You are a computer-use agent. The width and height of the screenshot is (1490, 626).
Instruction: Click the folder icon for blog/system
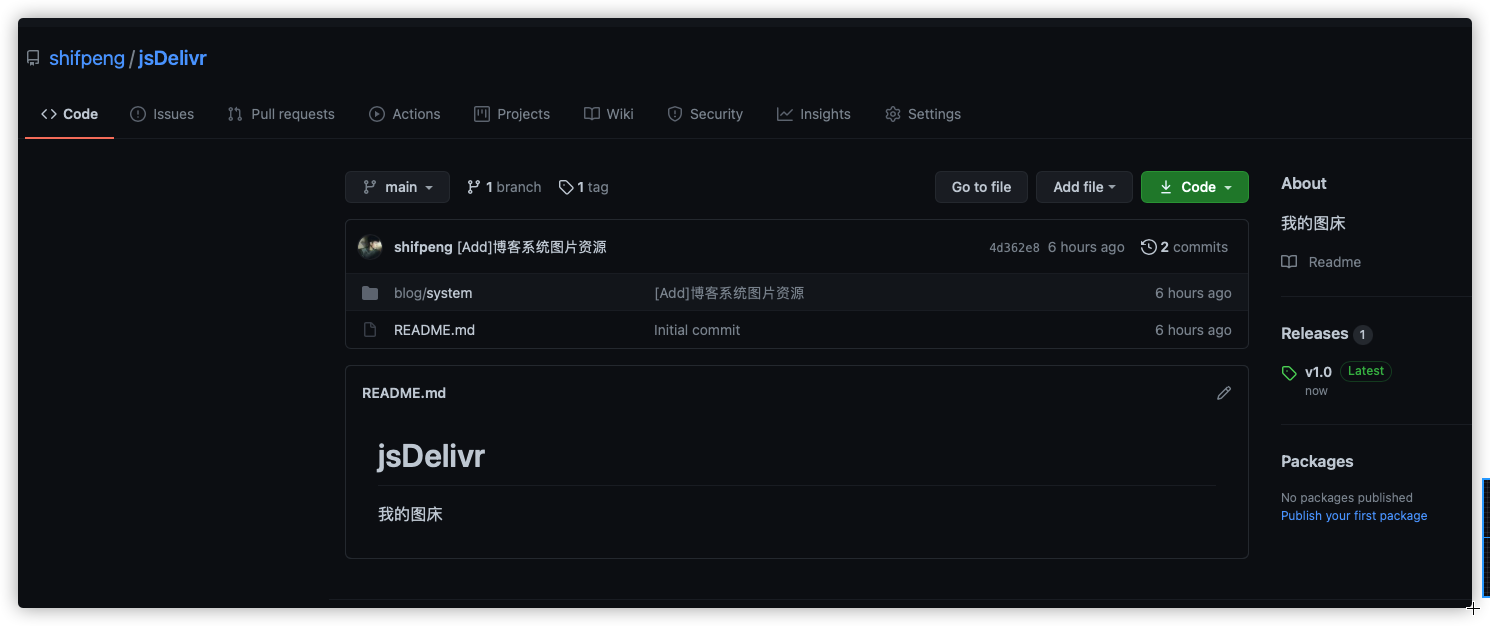point(370,293)
